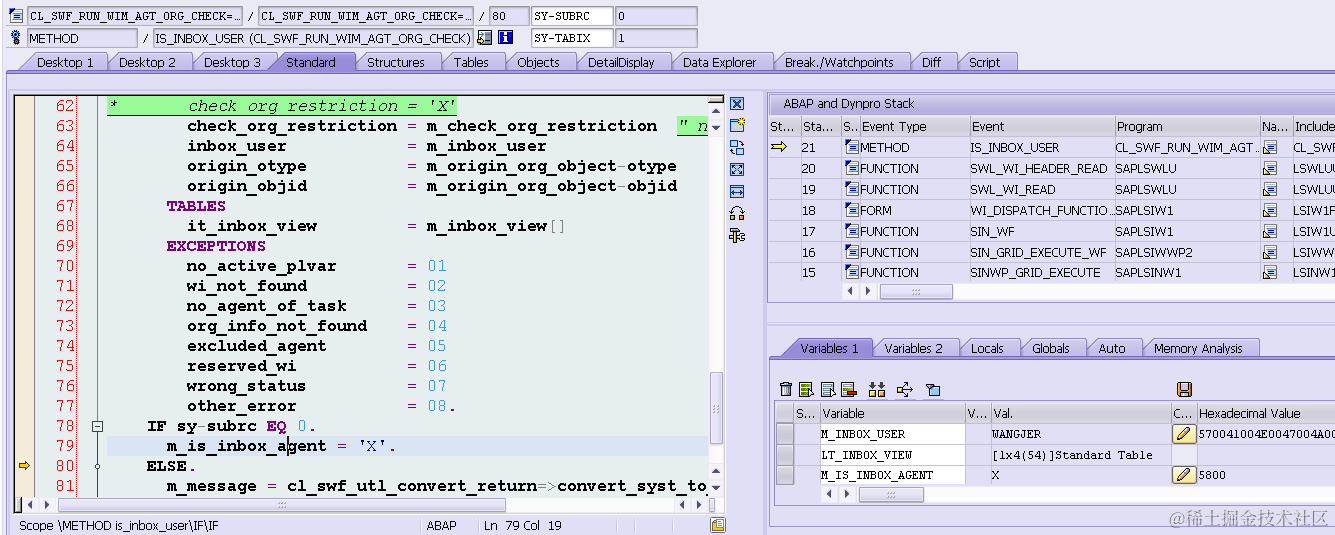The image size is (1335, 535).
Task: Select row header of M_INBOX_USER variable
Action: pos(785,434)
